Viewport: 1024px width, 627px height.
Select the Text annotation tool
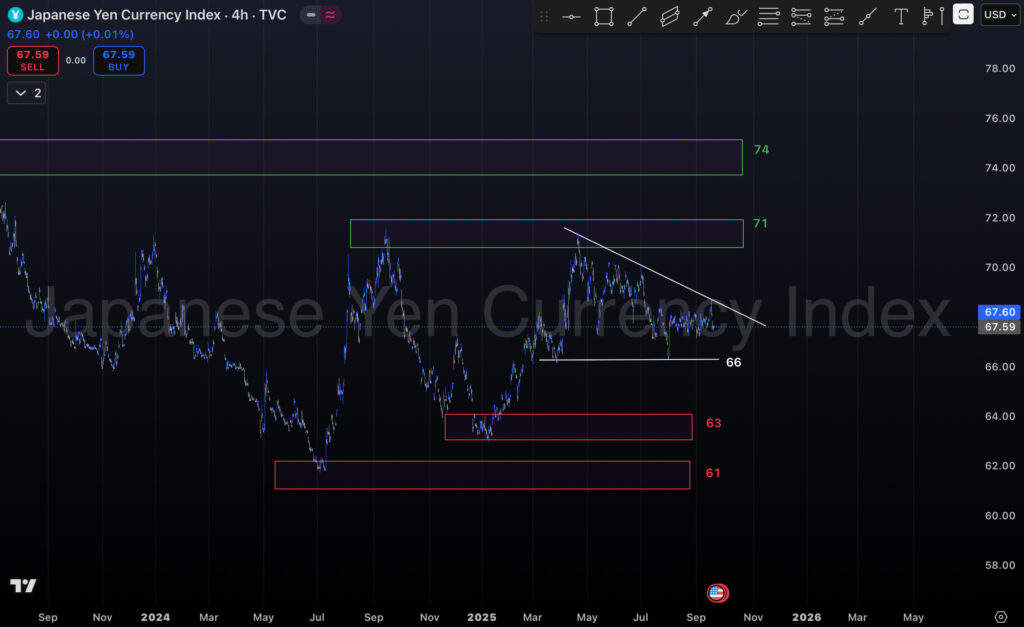point(899,16)
